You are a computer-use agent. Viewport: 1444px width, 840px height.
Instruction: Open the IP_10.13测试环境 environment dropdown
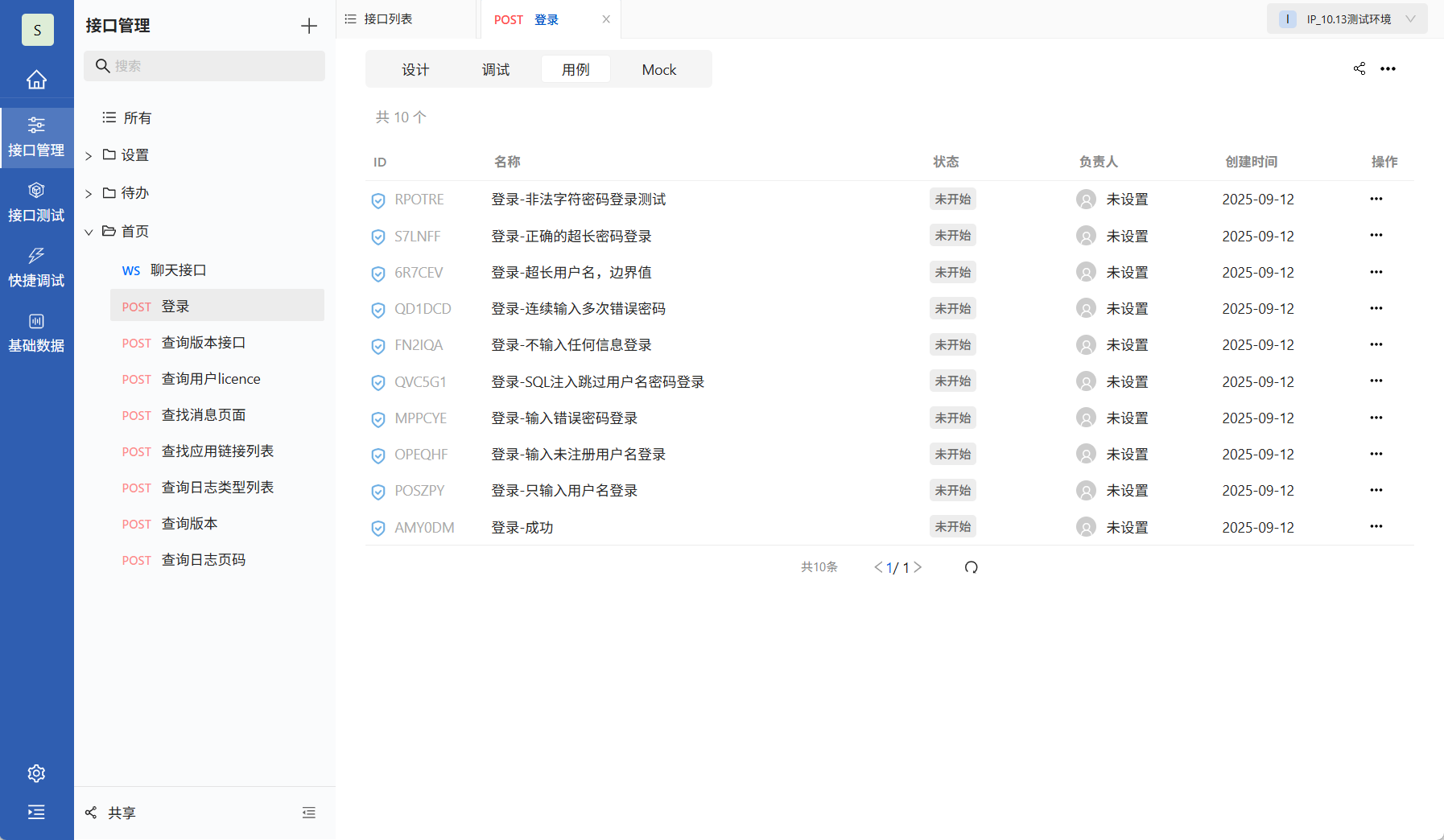click(1347, 18)
